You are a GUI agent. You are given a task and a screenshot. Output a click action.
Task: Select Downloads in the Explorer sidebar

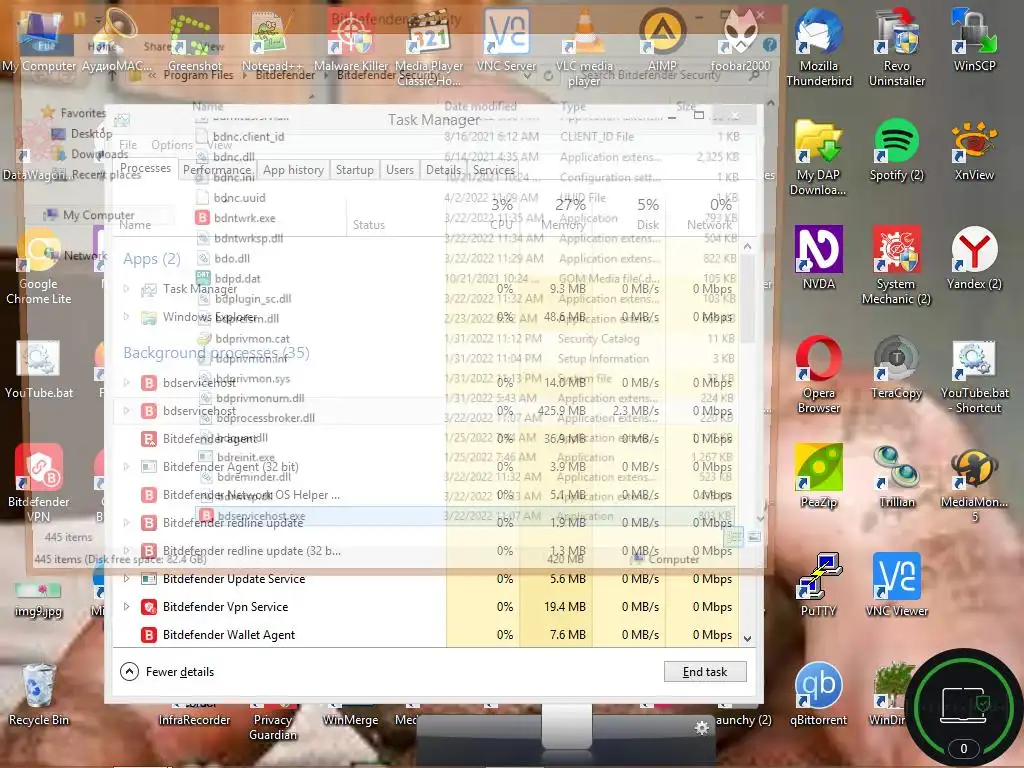pos(99,154)
